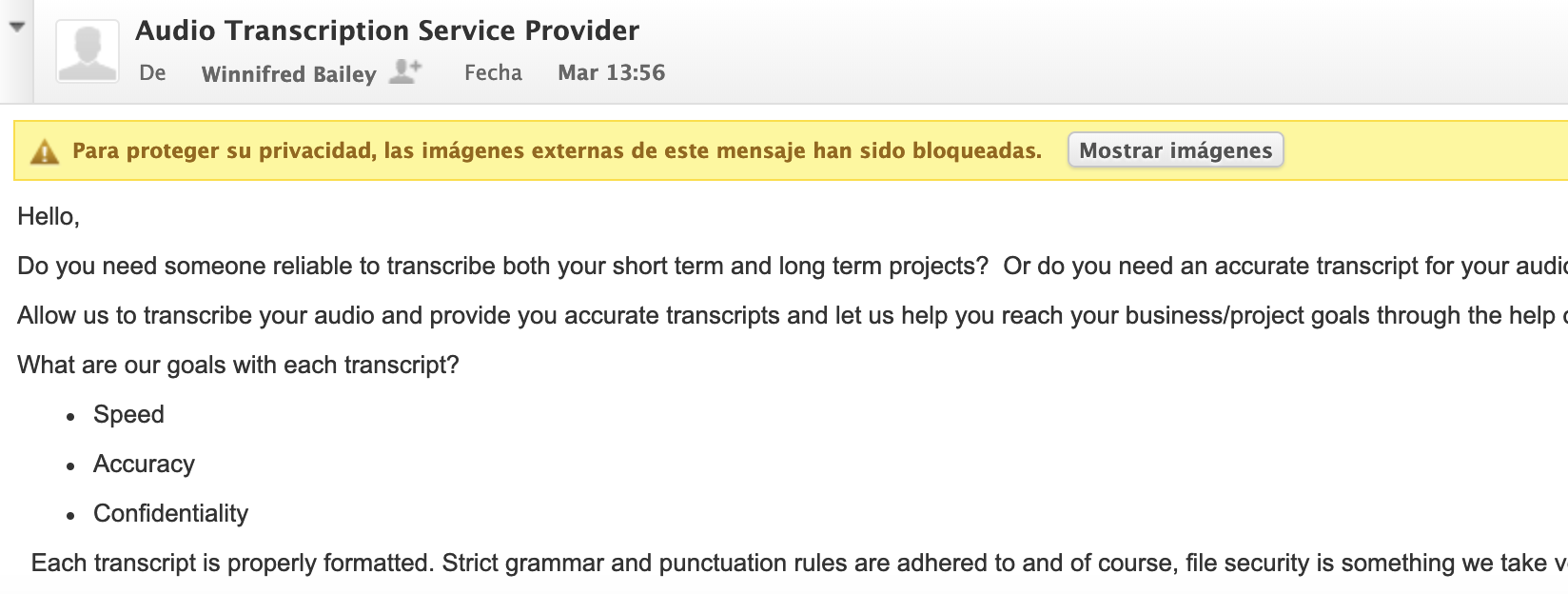
Task: Collapse the message header with the arrow
Action: (16, 28)
